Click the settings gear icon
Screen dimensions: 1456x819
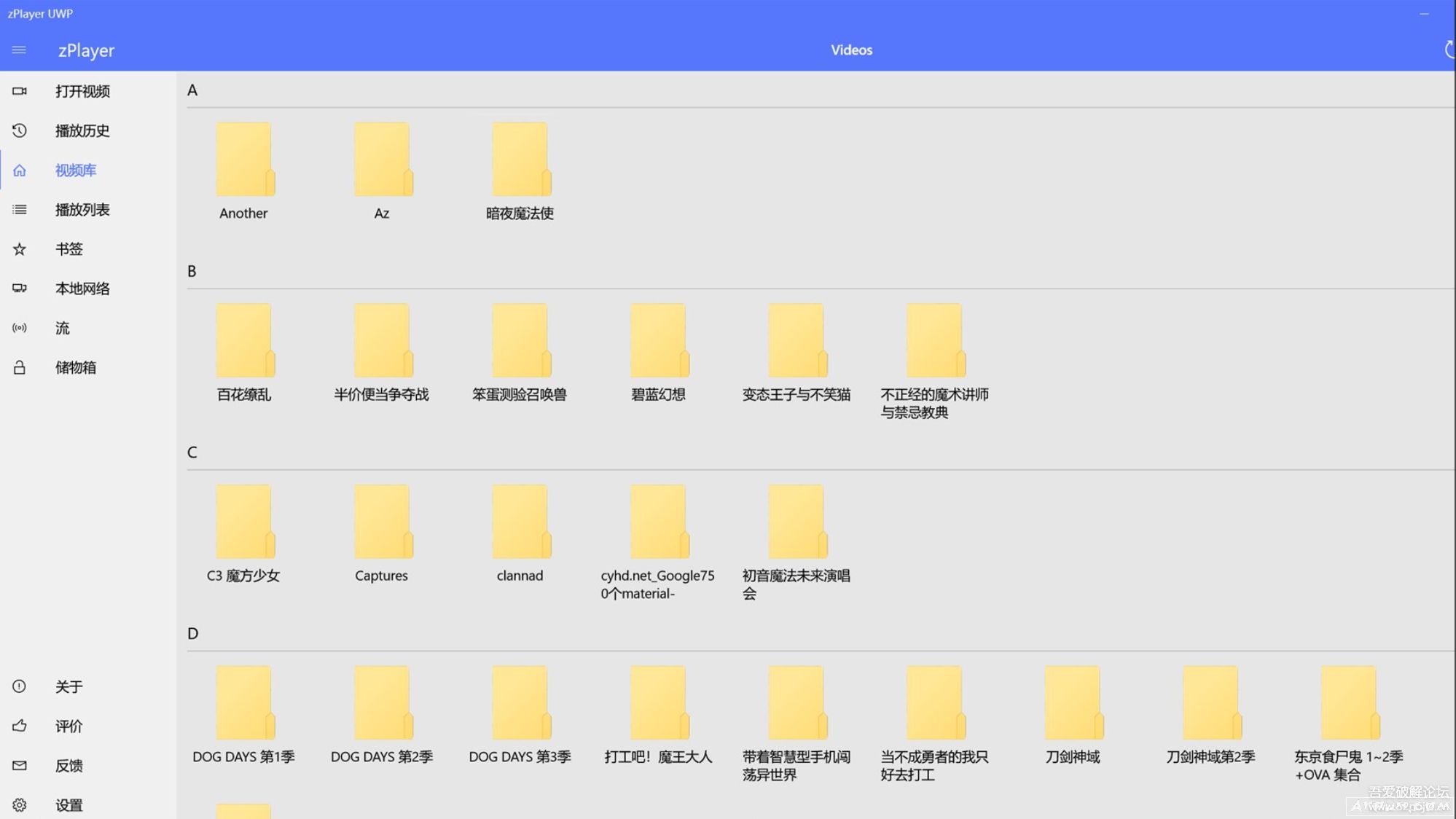(x=20, y=805)
